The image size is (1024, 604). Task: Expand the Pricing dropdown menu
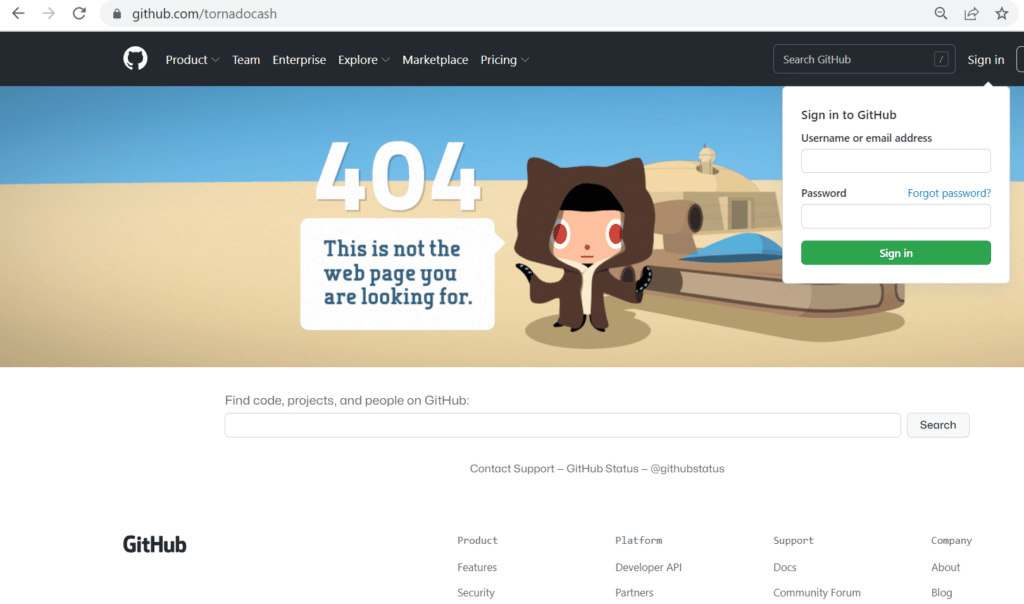504,59
